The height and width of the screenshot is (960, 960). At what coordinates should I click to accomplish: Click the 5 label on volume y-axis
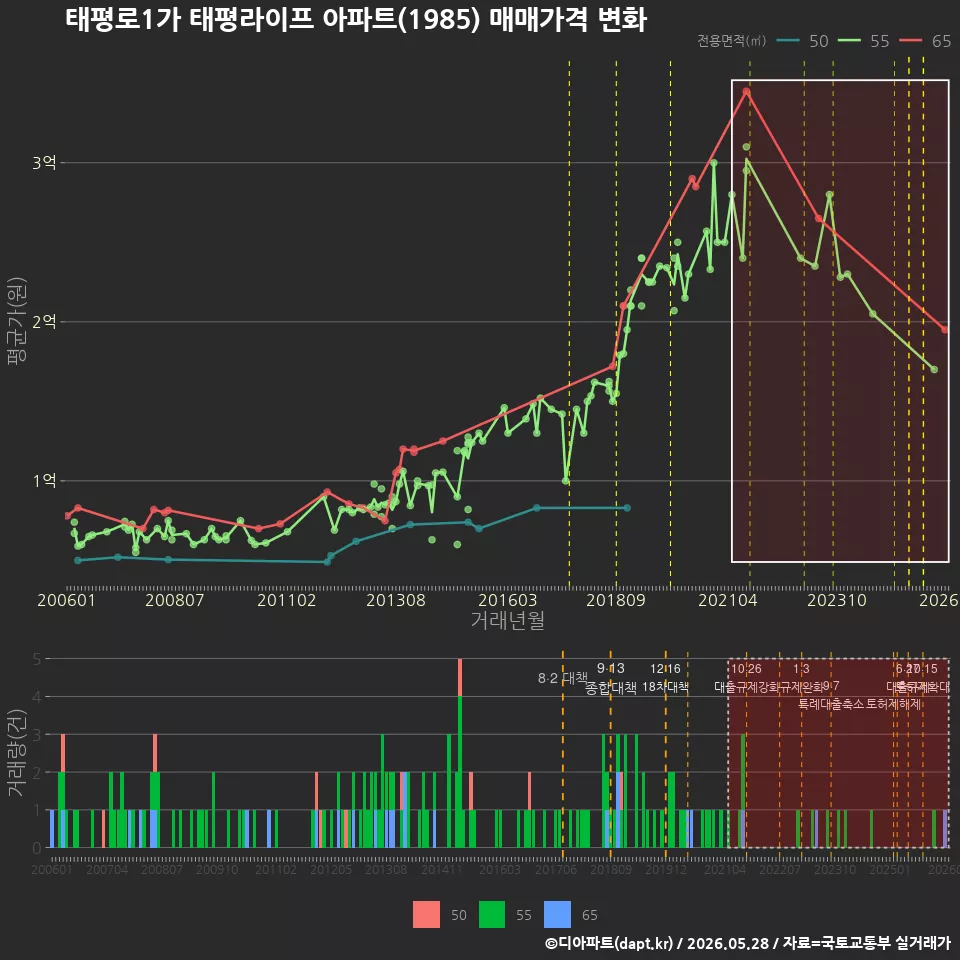pos(37,659)
